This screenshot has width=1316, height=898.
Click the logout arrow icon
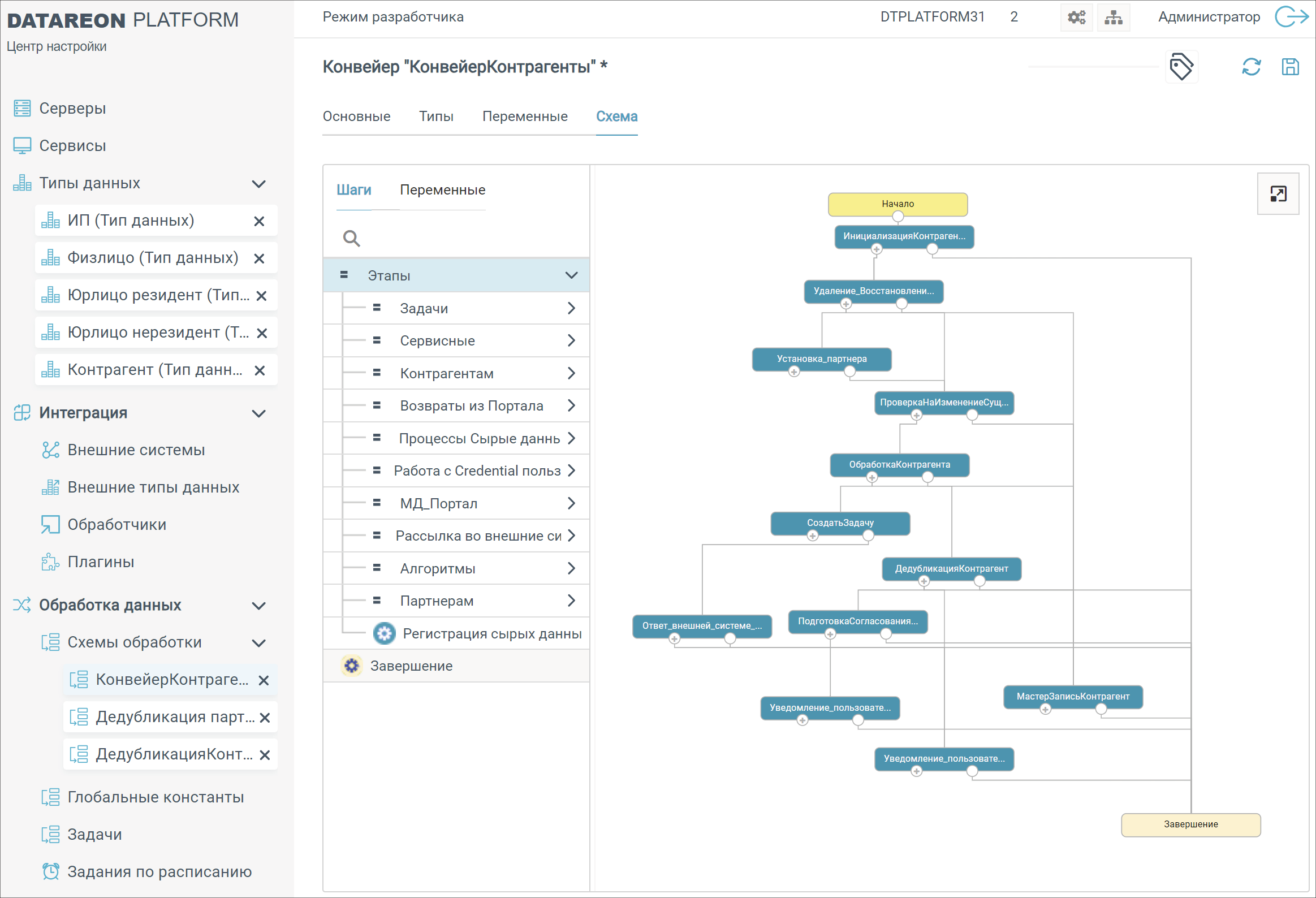point(1291,17)
